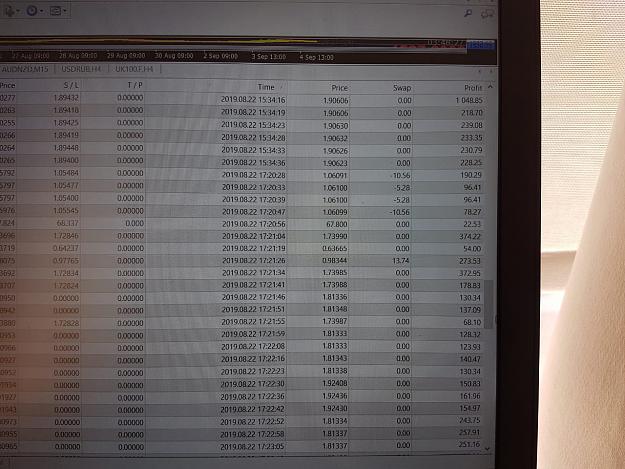The width and height of the screenshot is (625, 469).
Task: Click the profit value 137.09
Action: coord(470,310)
